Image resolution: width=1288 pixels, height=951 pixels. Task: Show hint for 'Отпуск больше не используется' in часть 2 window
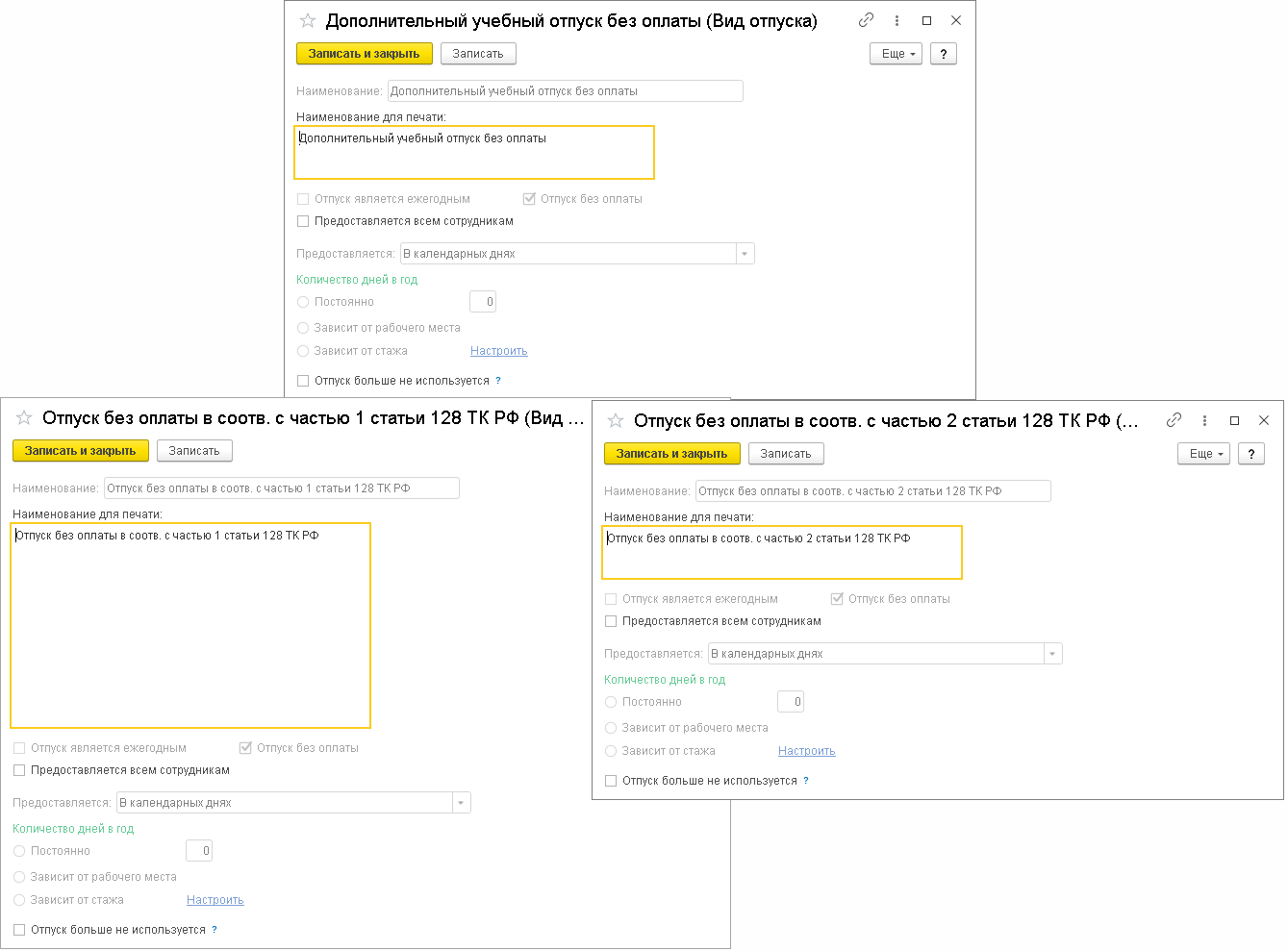pyautogui.click(x=806, y=781)
